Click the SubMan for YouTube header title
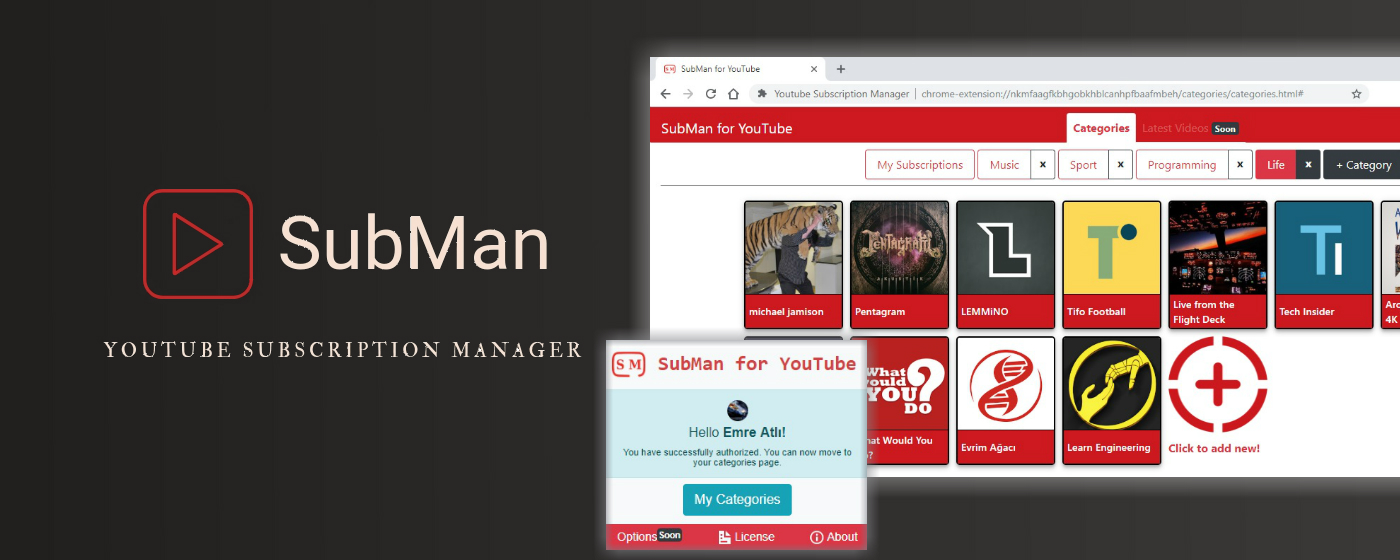Image resolution: width=1400 pixels, height=560 pixels. point(727,128)
